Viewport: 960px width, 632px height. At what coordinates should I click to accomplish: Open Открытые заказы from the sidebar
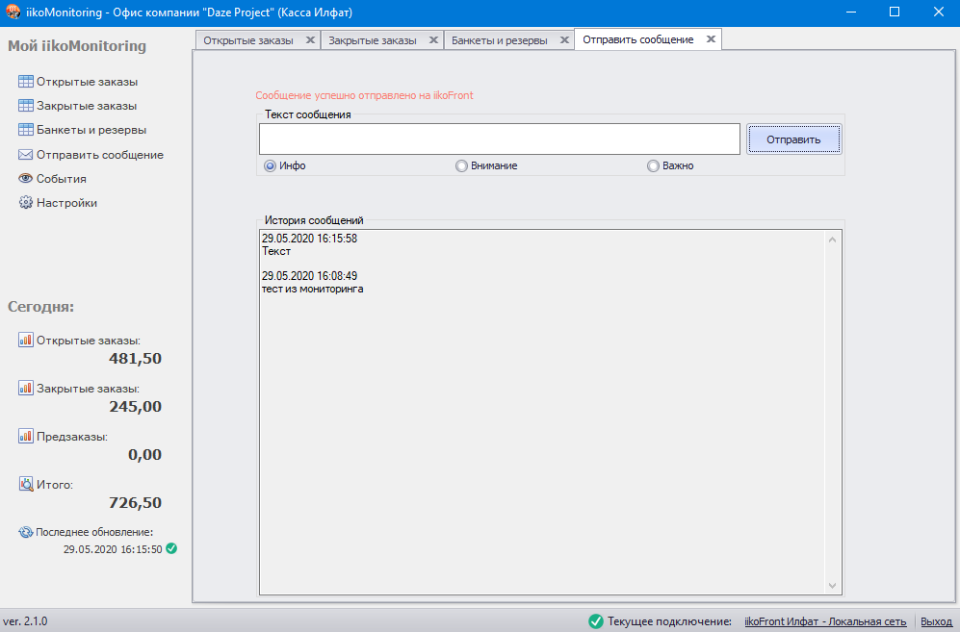click(x=87, y=81)
